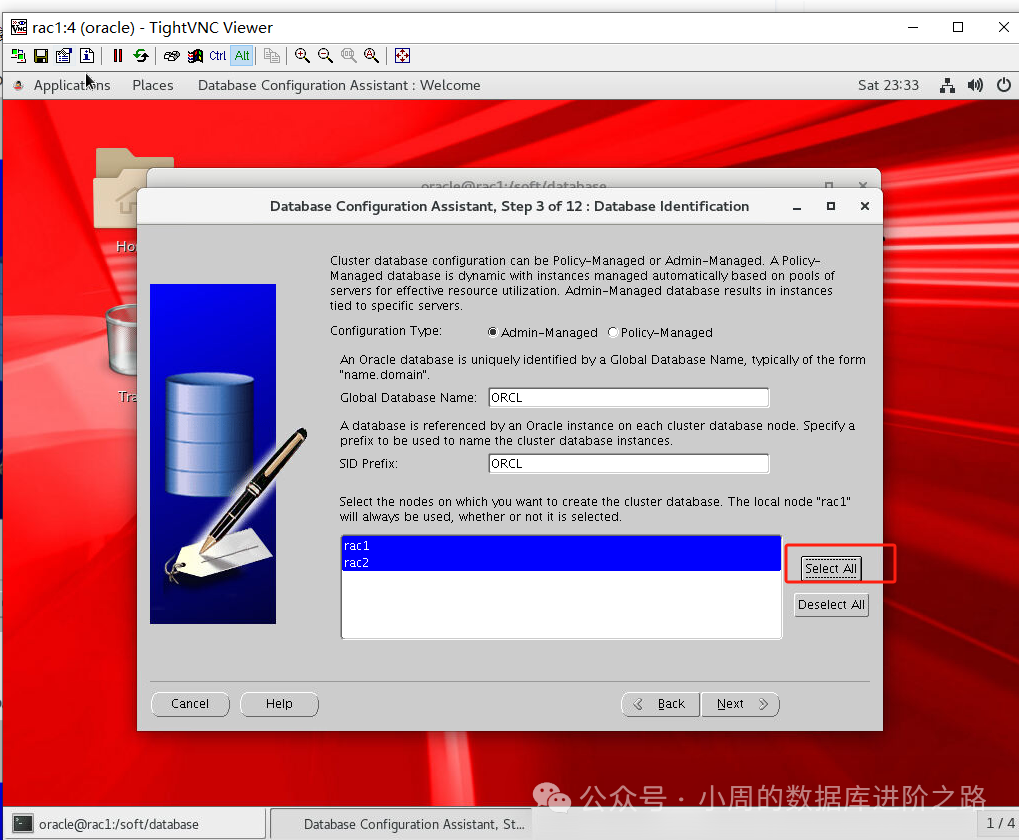This screenshot has width=1019, height=840.
Task: Click Save connection info icon in TightVNC
Action: (x=41, y=56)
